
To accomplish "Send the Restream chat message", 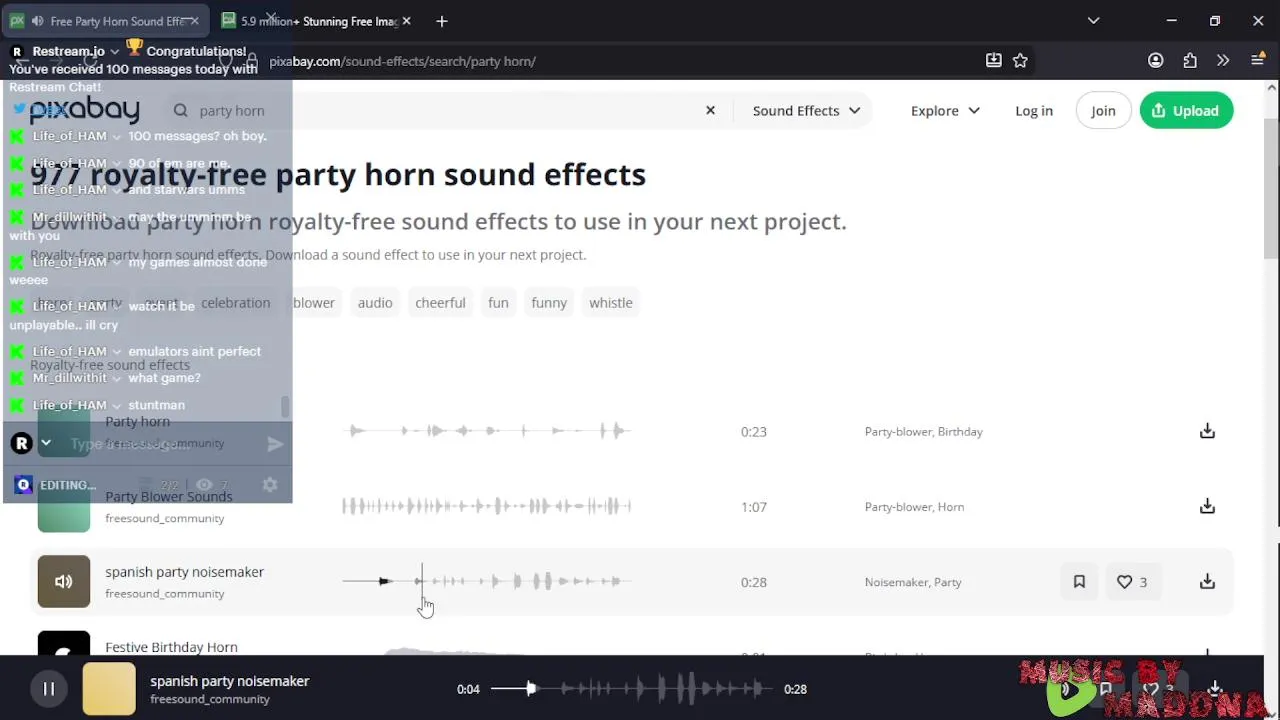I will (275, 443).
